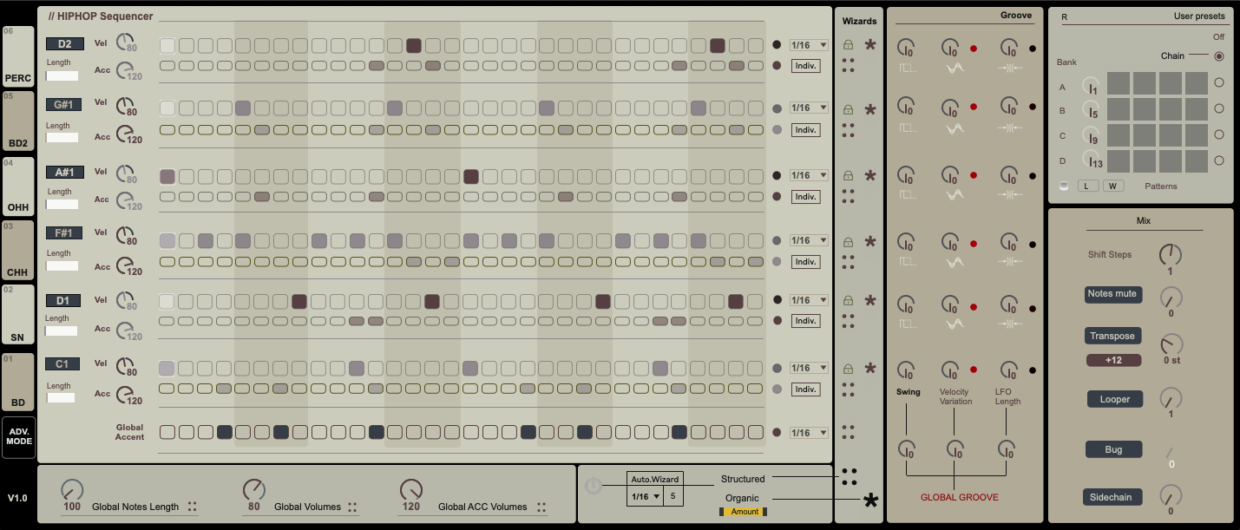Screen dimensions: 1240x530
Task: Click the asterisk wizard for D1 row
Action: point(870,300)
